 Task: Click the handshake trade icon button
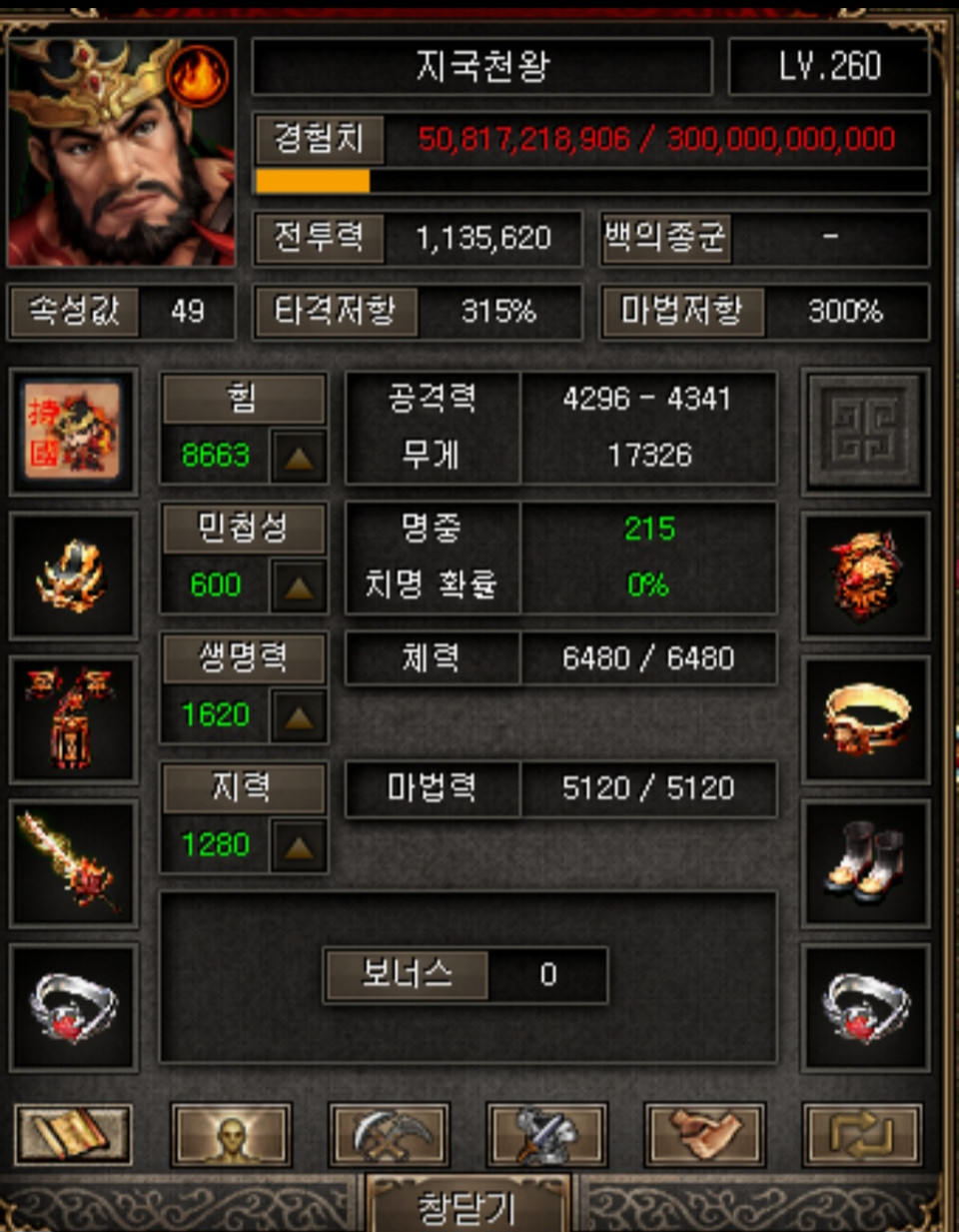pos(705,1135)
